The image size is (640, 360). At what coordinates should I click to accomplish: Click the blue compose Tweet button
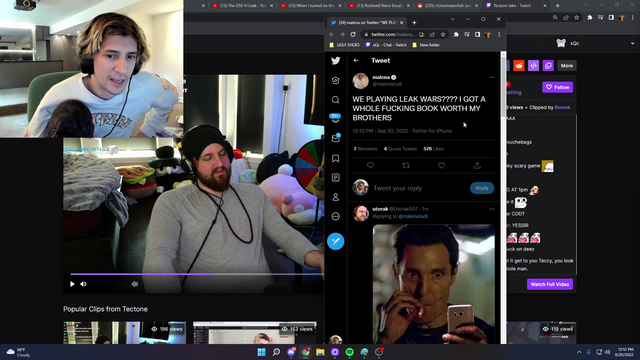336,241
